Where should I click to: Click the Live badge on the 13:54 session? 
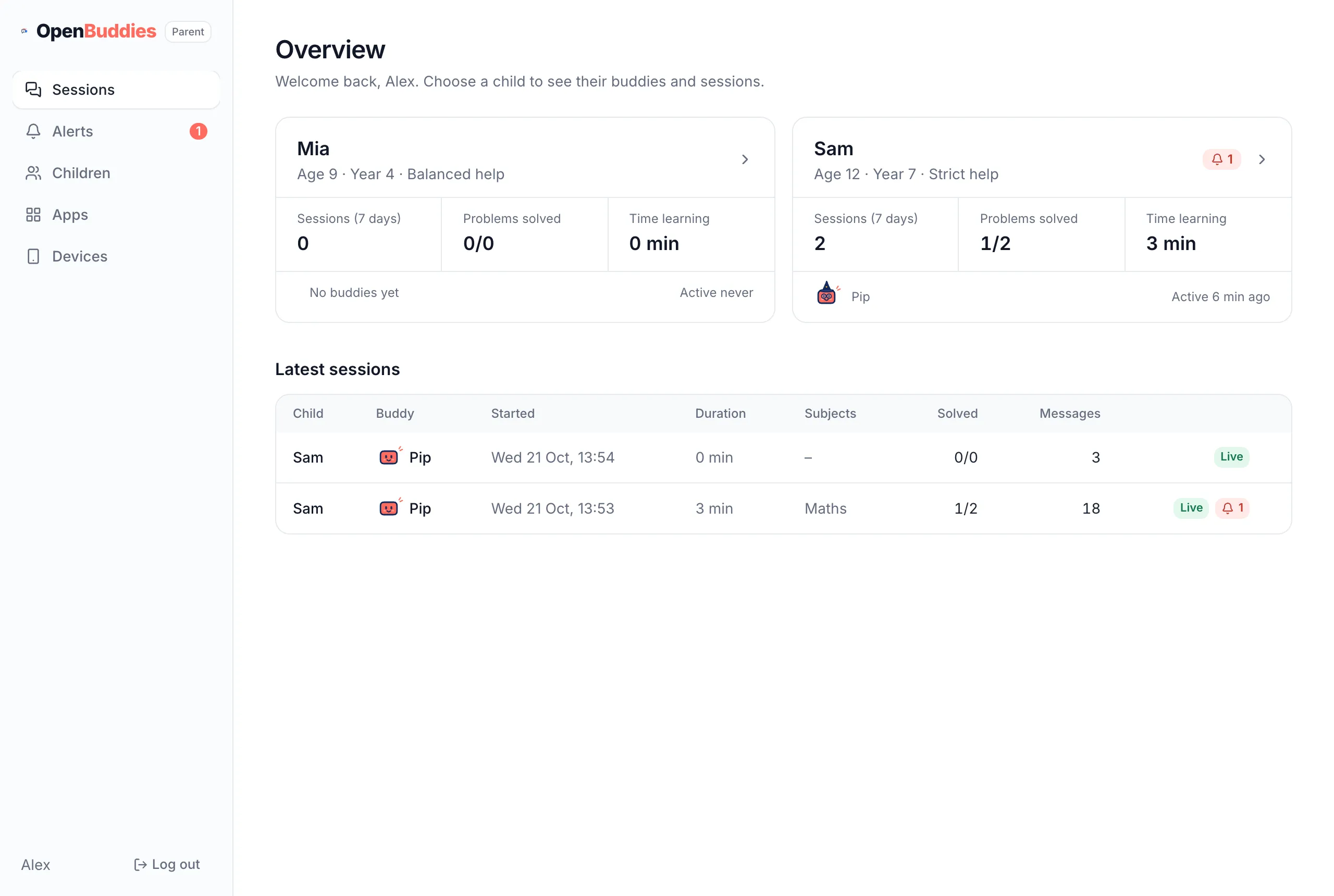tap(1231, 456)
